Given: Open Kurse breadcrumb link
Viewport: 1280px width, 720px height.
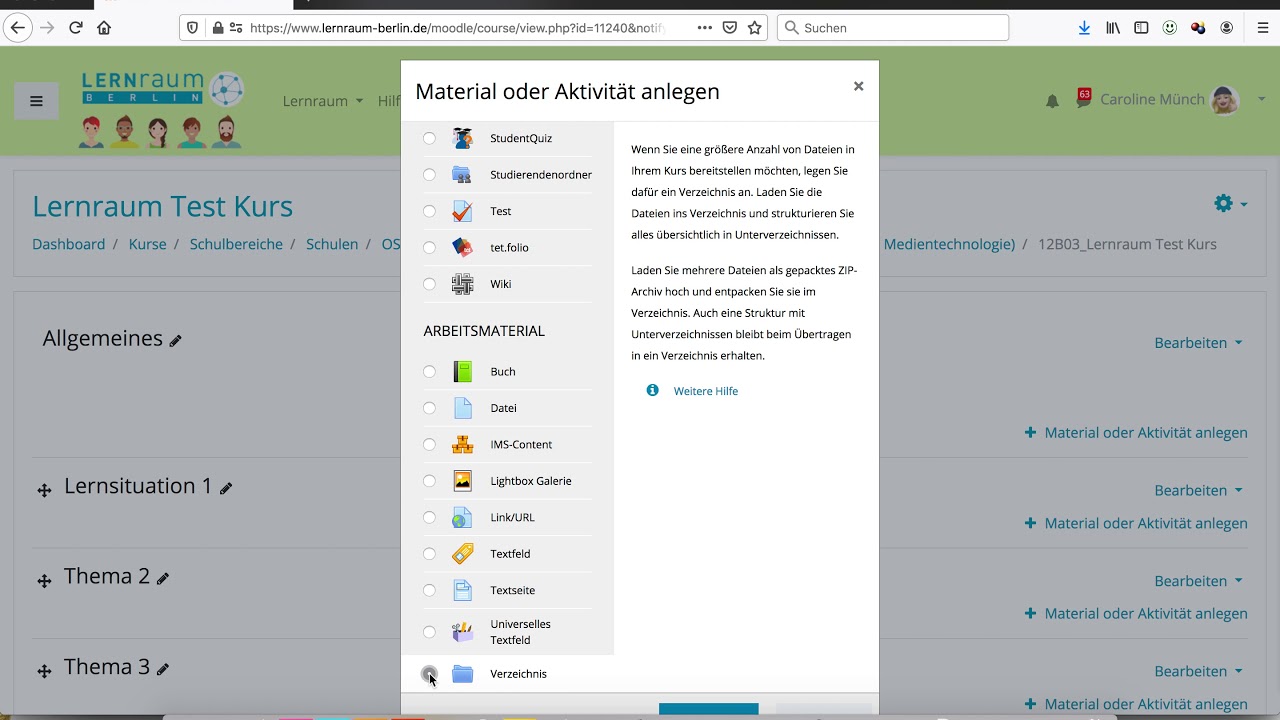Looking at the screenshot, I should point(147,244).
